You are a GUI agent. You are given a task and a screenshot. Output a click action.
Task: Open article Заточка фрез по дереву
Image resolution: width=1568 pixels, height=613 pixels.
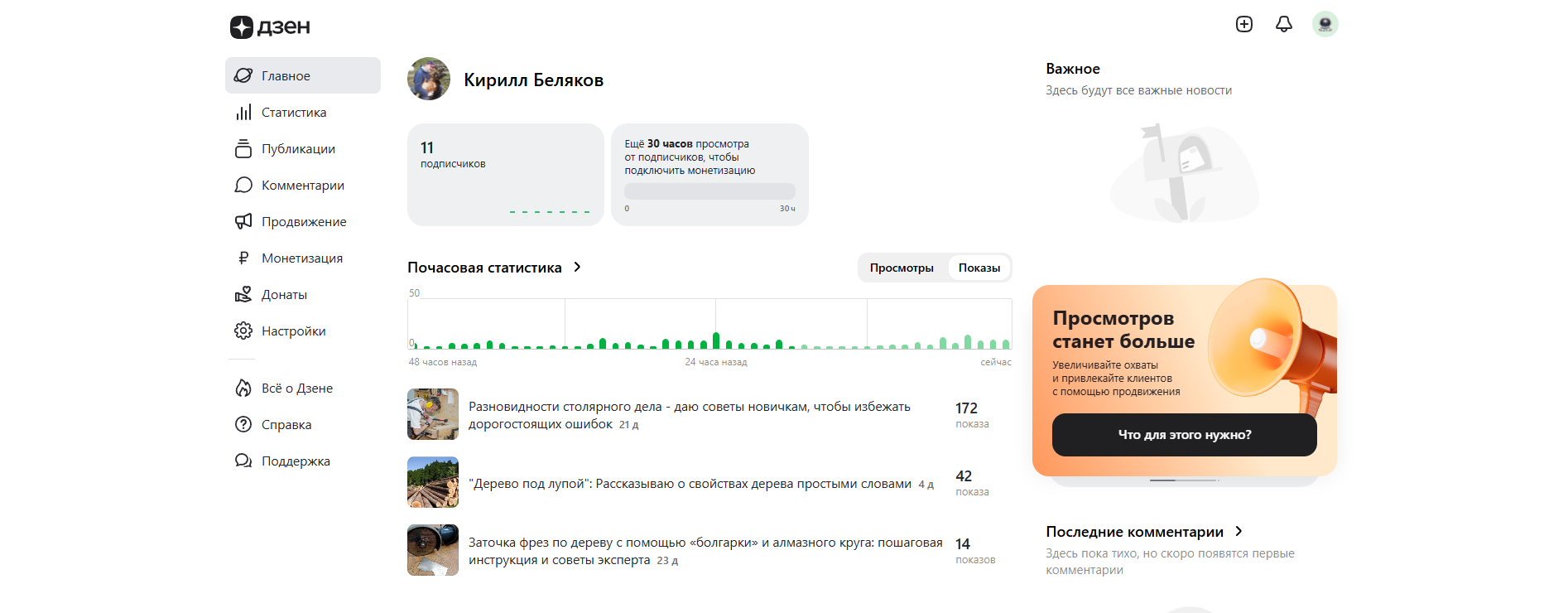click(x=705, y=551)
